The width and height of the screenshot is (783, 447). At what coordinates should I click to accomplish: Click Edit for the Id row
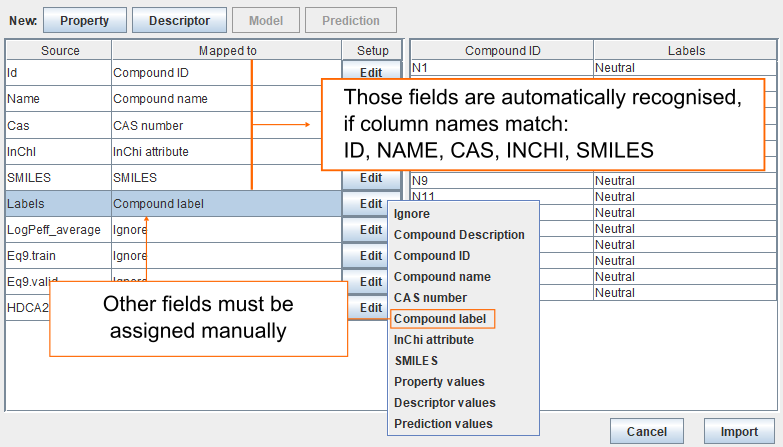click(371, 73)
